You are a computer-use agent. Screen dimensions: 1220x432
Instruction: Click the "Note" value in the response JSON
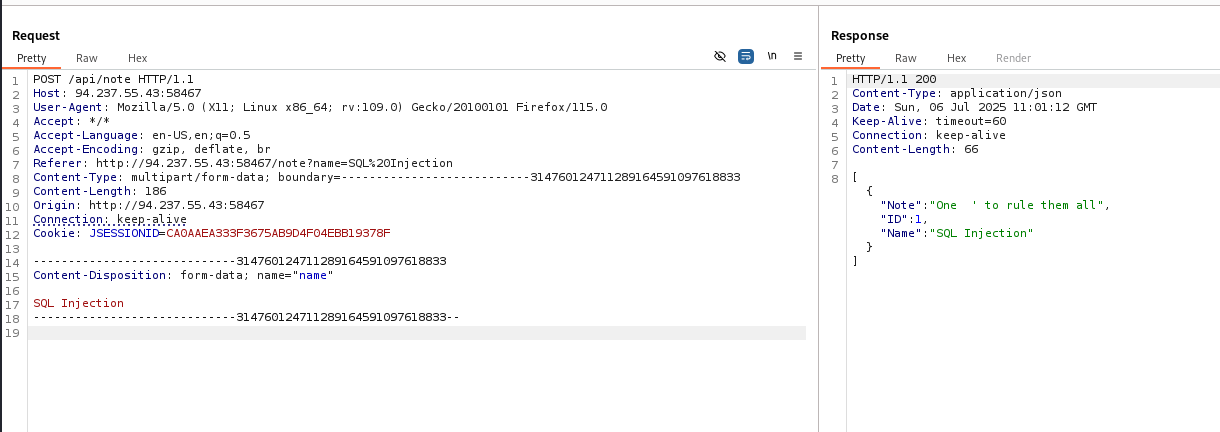click(x=1019, y=205)
